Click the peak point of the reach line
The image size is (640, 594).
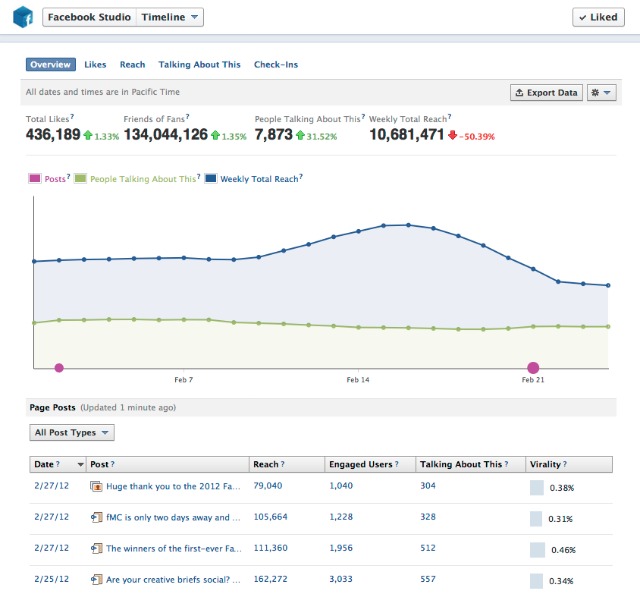tap(408, 225)
